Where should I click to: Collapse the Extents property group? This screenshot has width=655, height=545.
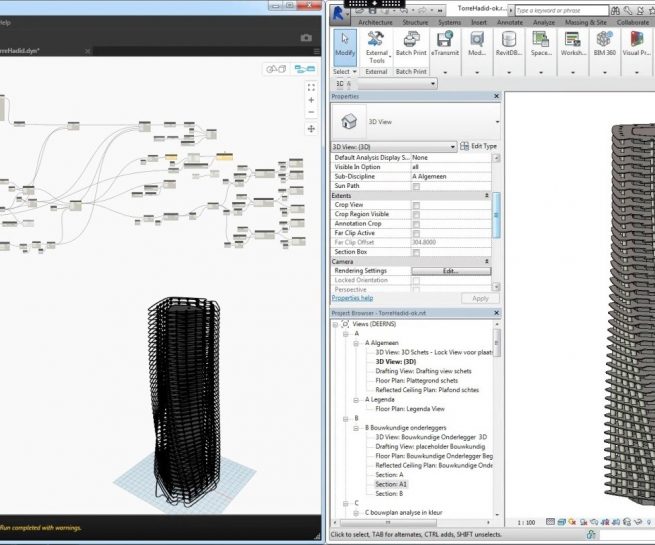(487, 195)
